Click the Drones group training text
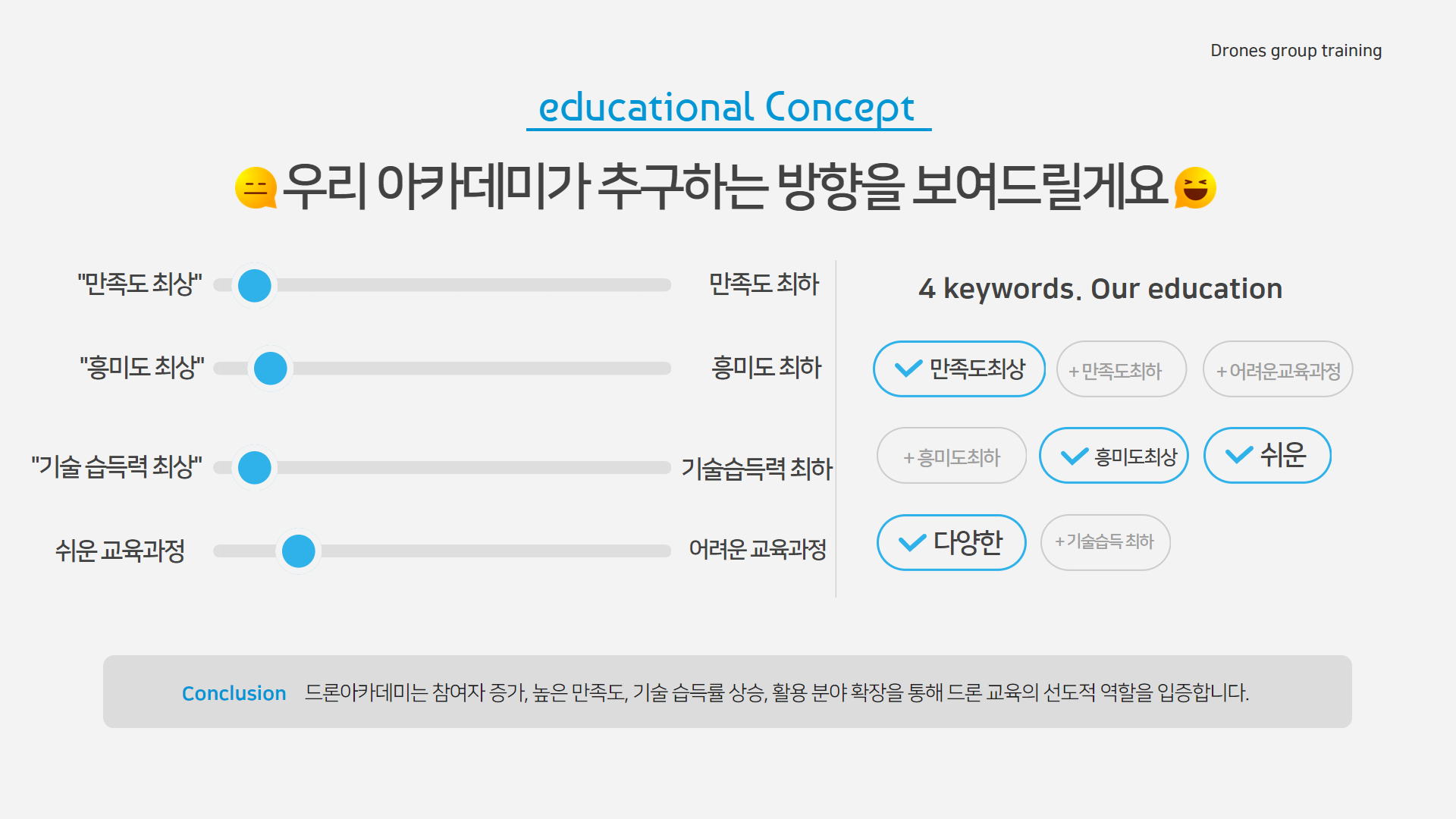Viewport: 1456px width, 819px height. [1296, 51]
